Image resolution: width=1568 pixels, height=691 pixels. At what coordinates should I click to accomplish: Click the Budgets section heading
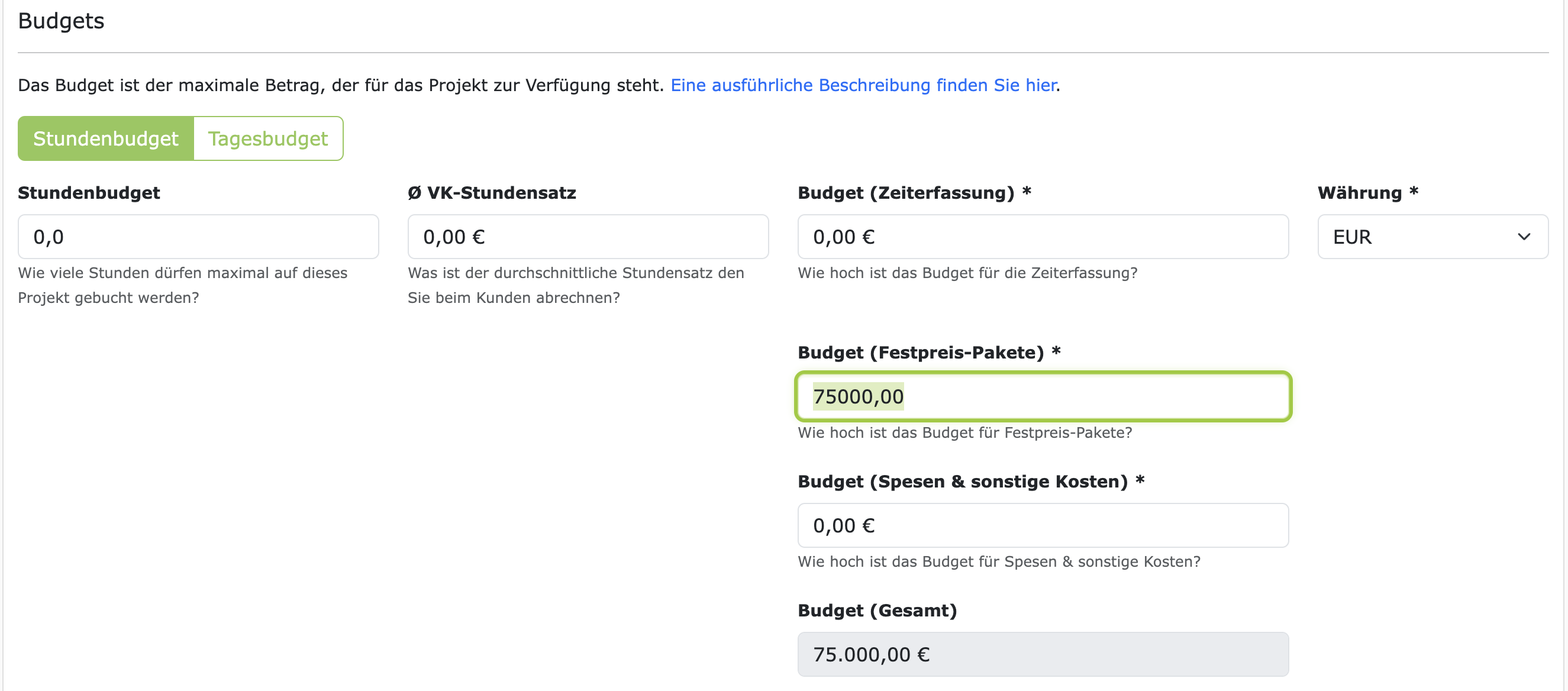pyautogui.click(x=62, y=21)
